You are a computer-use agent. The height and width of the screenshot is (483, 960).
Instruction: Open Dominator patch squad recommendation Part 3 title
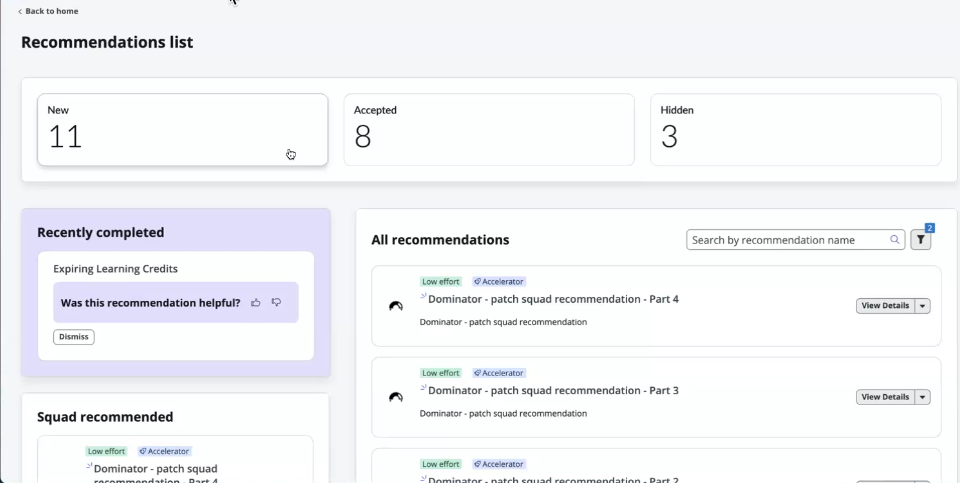(x=553, y=390)
